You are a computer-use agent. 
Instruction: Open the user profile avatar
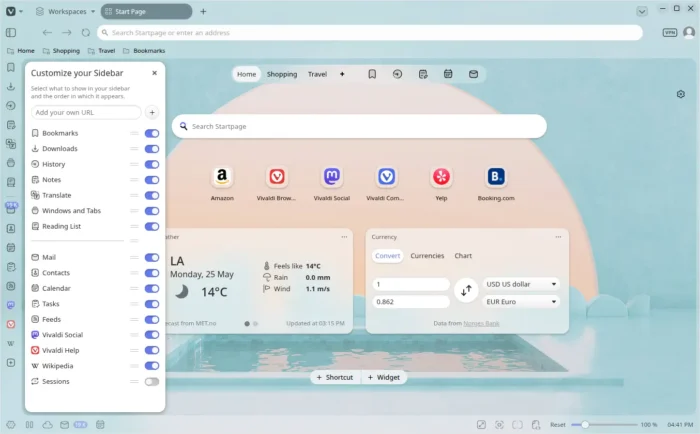point(689,33)
